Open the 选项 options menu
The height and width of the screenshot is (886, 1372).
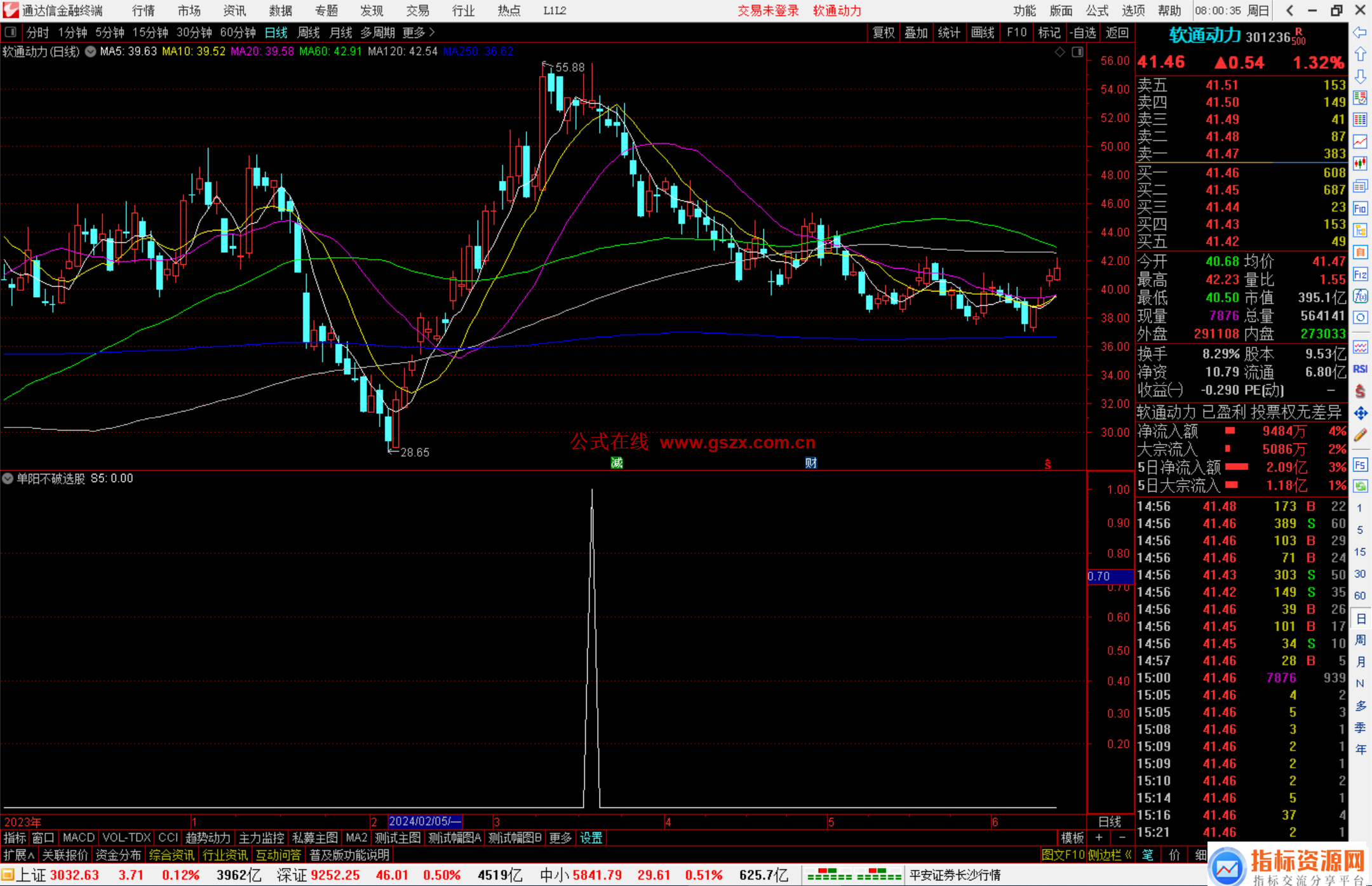coord(1133,11)
